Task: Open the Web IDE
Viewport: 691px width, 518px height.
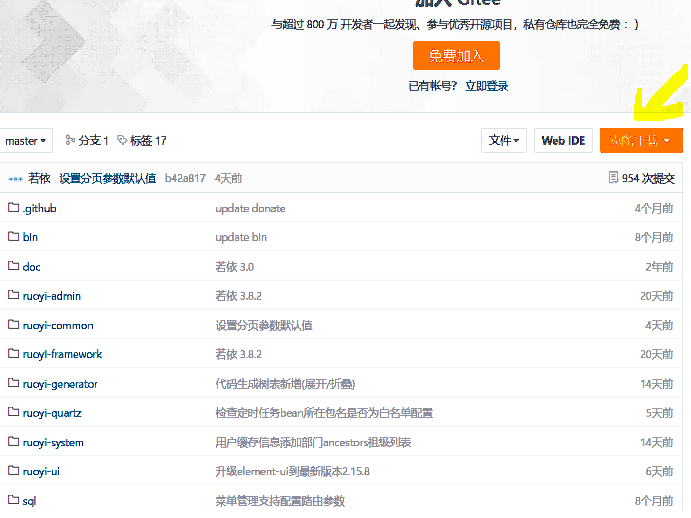Action: [x=563, y=141]
